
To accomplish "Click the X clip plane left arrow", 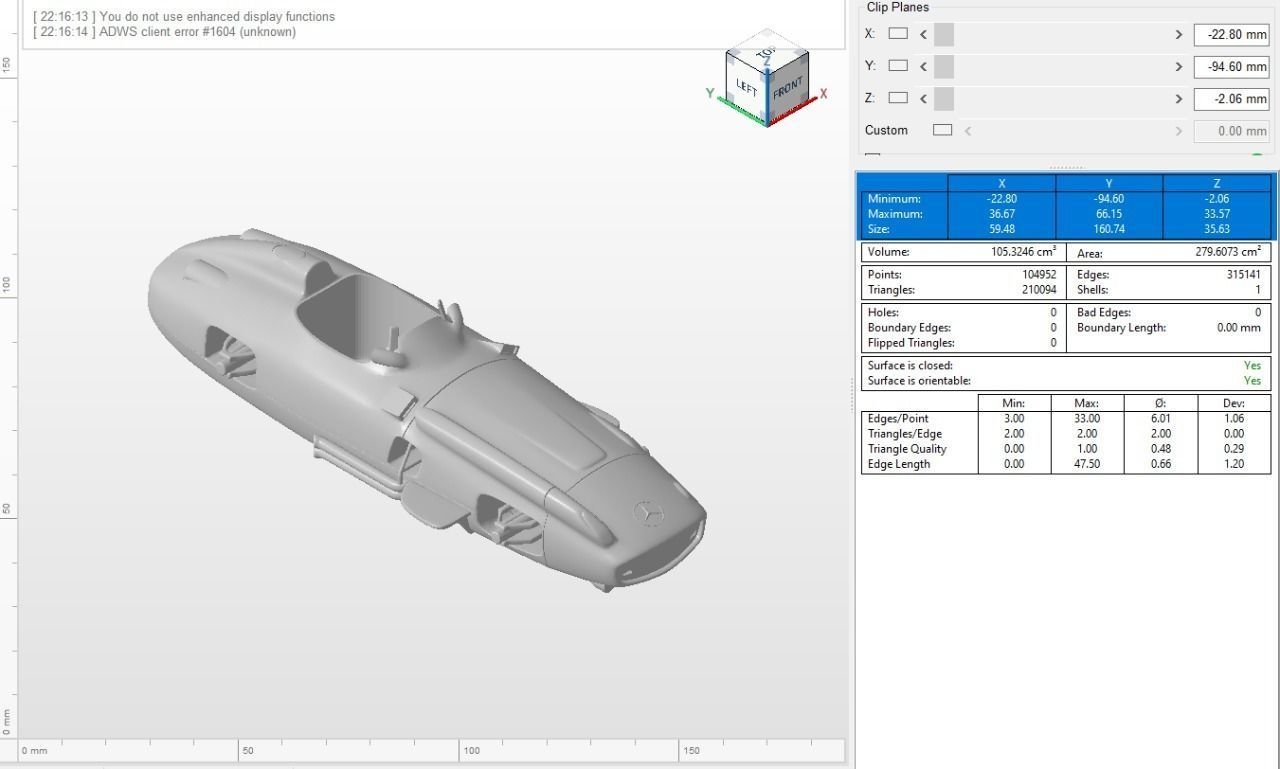I will click(x=923, y=34).
